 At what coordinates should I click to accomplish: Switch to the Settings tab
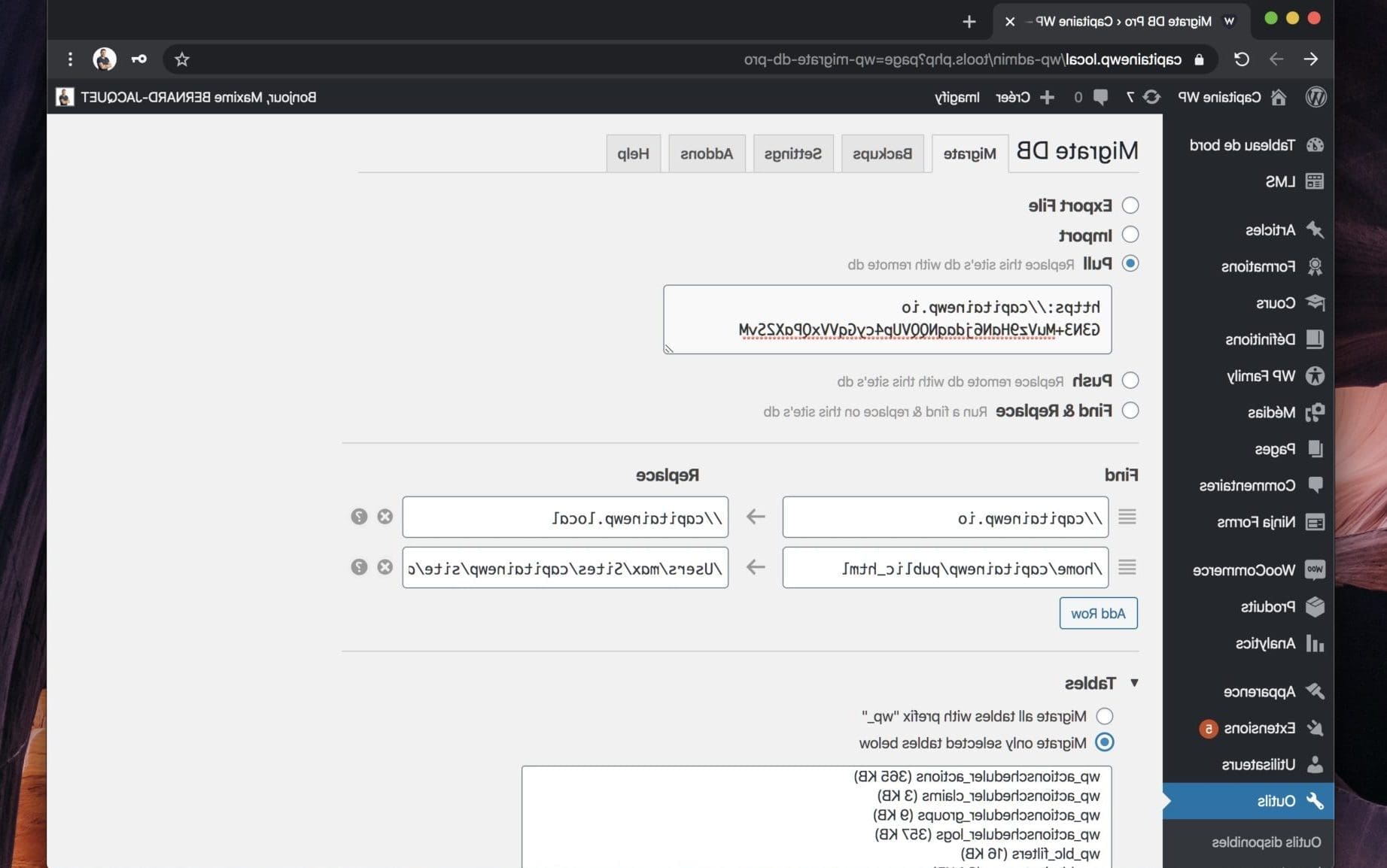coord(792,153)
